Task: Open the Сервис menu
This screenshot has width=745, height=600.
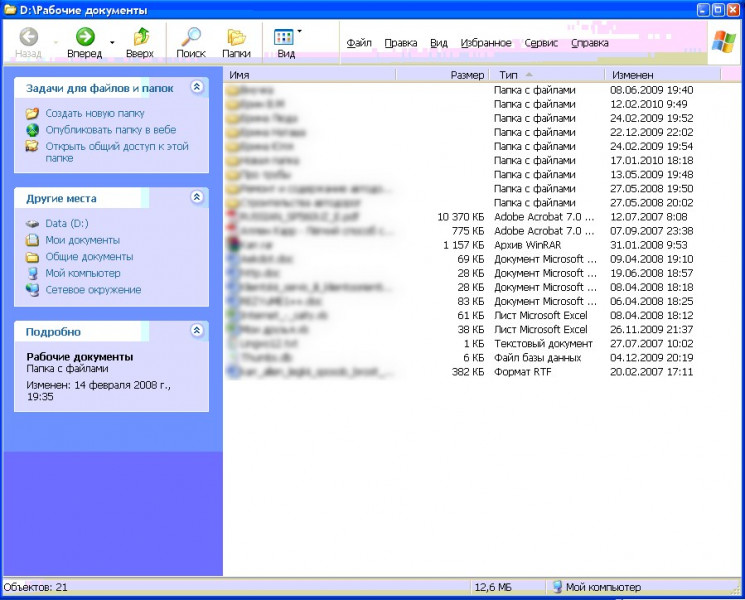Action: click(x=541, y=43)
